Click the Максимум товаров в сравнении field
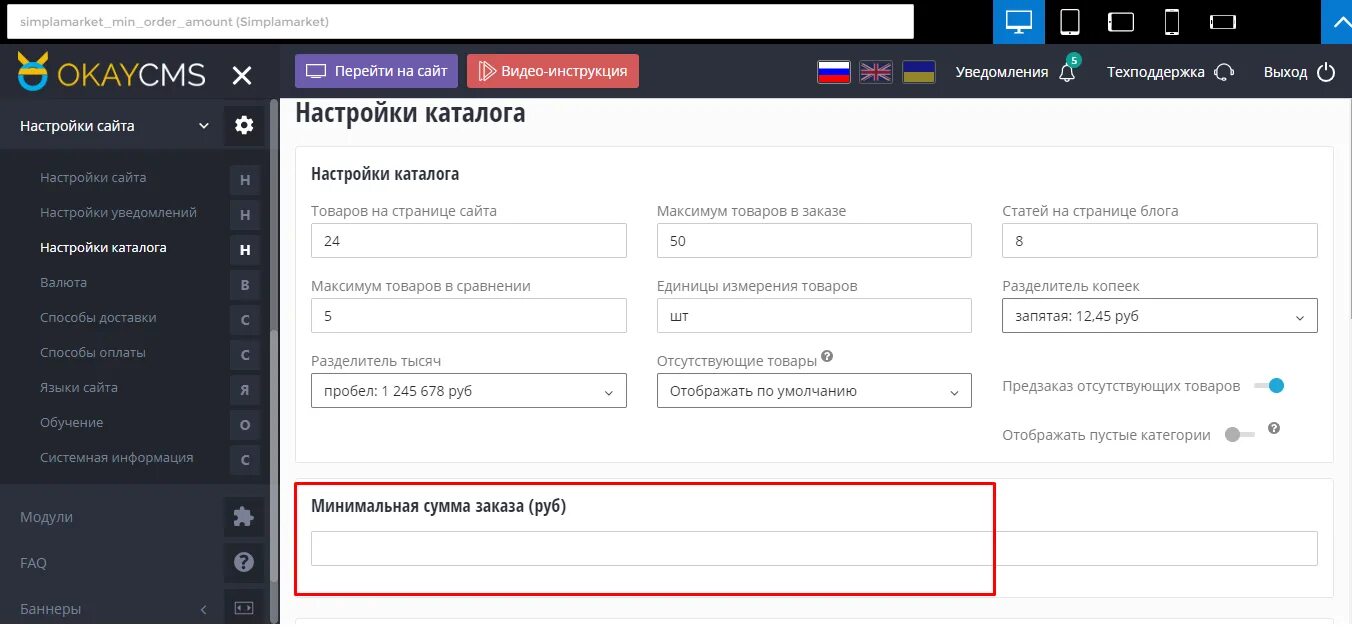The height and width of the screenshot is (630, 1352). [469, 316]
